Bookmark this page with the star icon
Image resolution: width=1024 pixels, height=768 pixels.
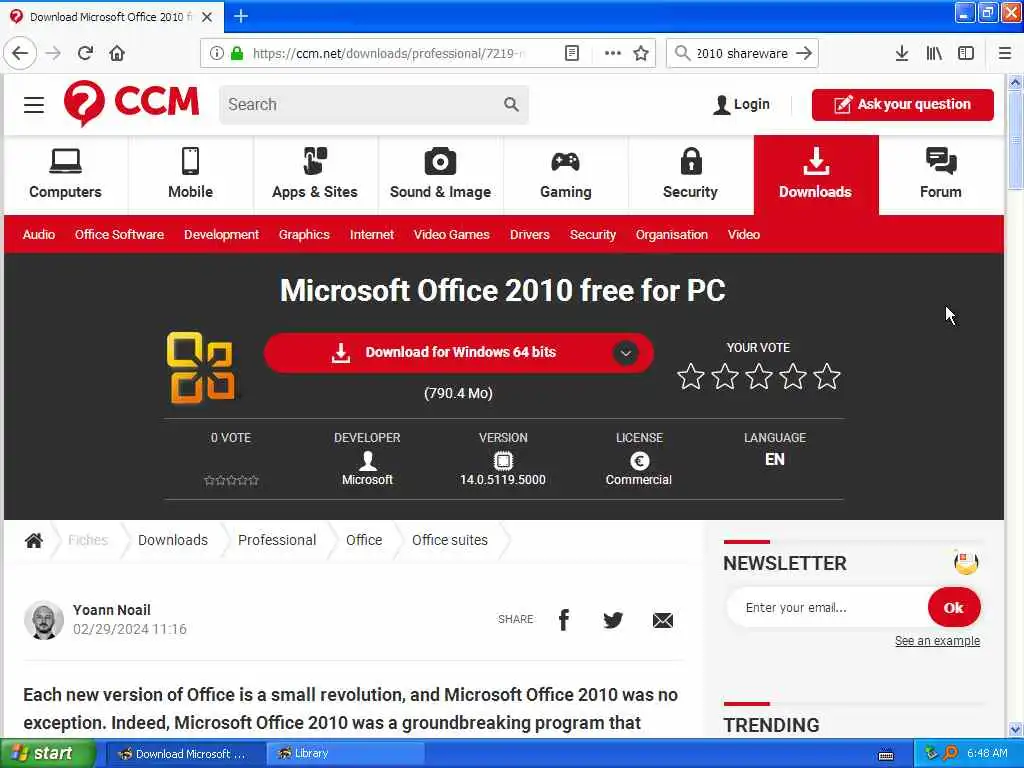pyautogui.click(x=641, y=53)
